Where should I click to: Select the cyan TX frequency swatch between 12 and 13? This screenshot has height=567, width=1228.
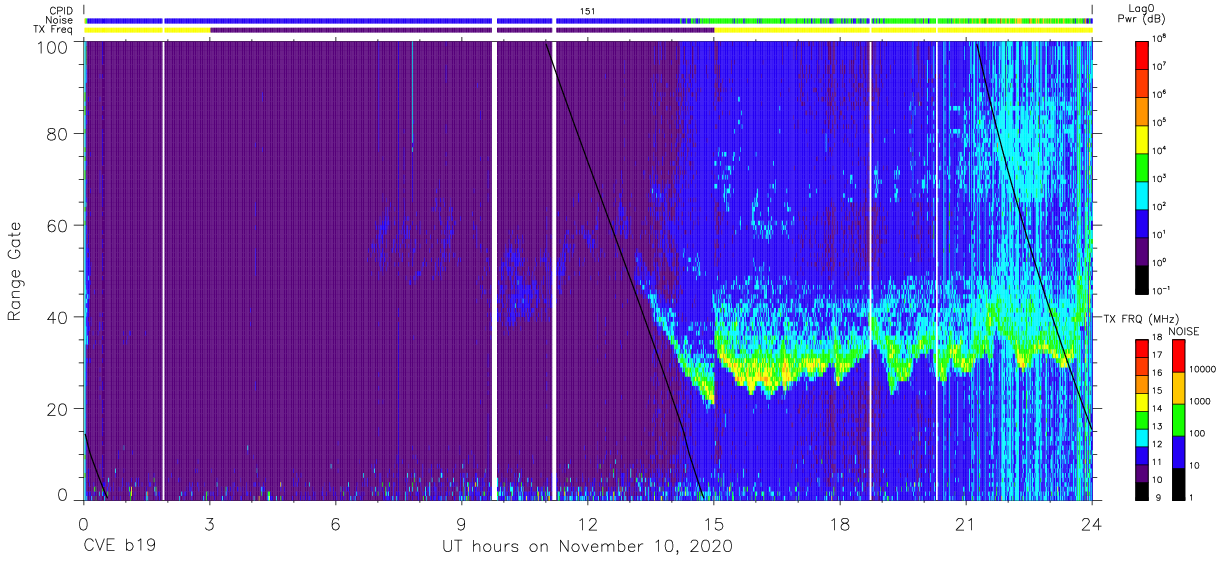1143,437
